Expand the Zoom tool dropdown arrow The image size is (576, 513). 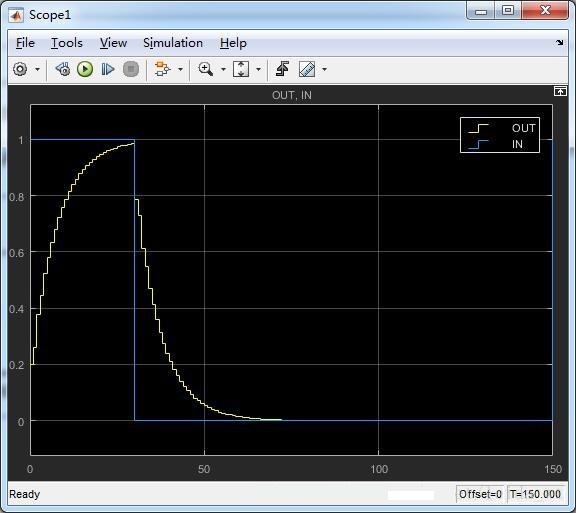223,69
